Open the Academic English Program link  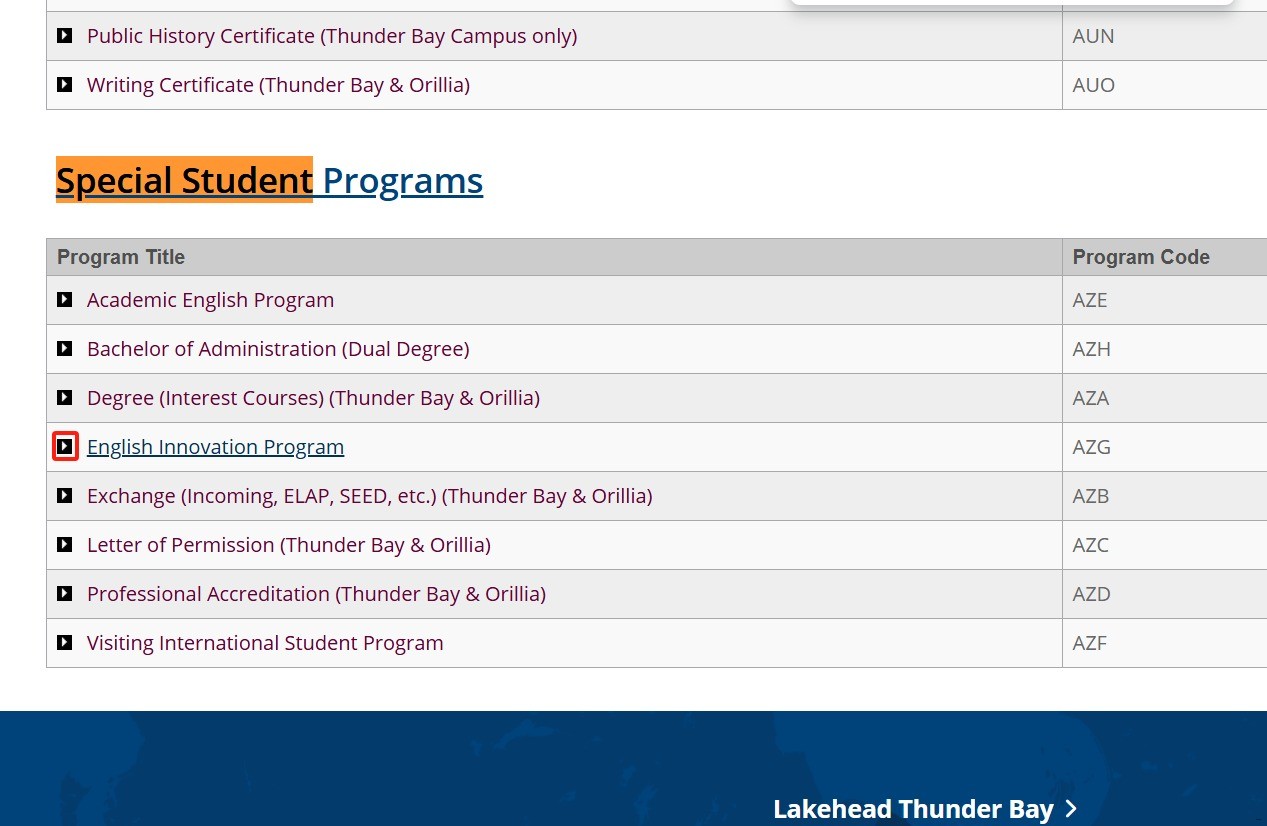(x=210, y=300)
